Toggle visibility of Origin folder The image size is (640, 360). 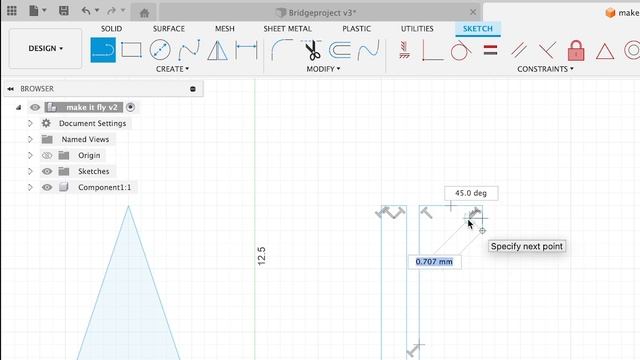tap(47, 156)
